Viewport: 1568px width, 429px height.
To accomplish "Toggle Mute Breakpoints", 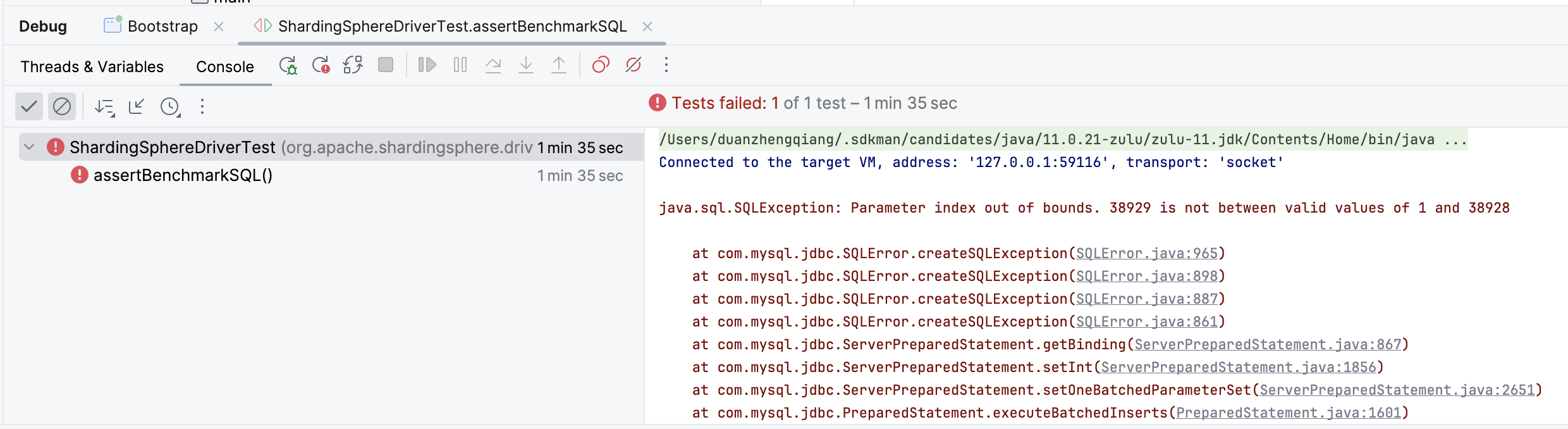I will coord(633,65).
